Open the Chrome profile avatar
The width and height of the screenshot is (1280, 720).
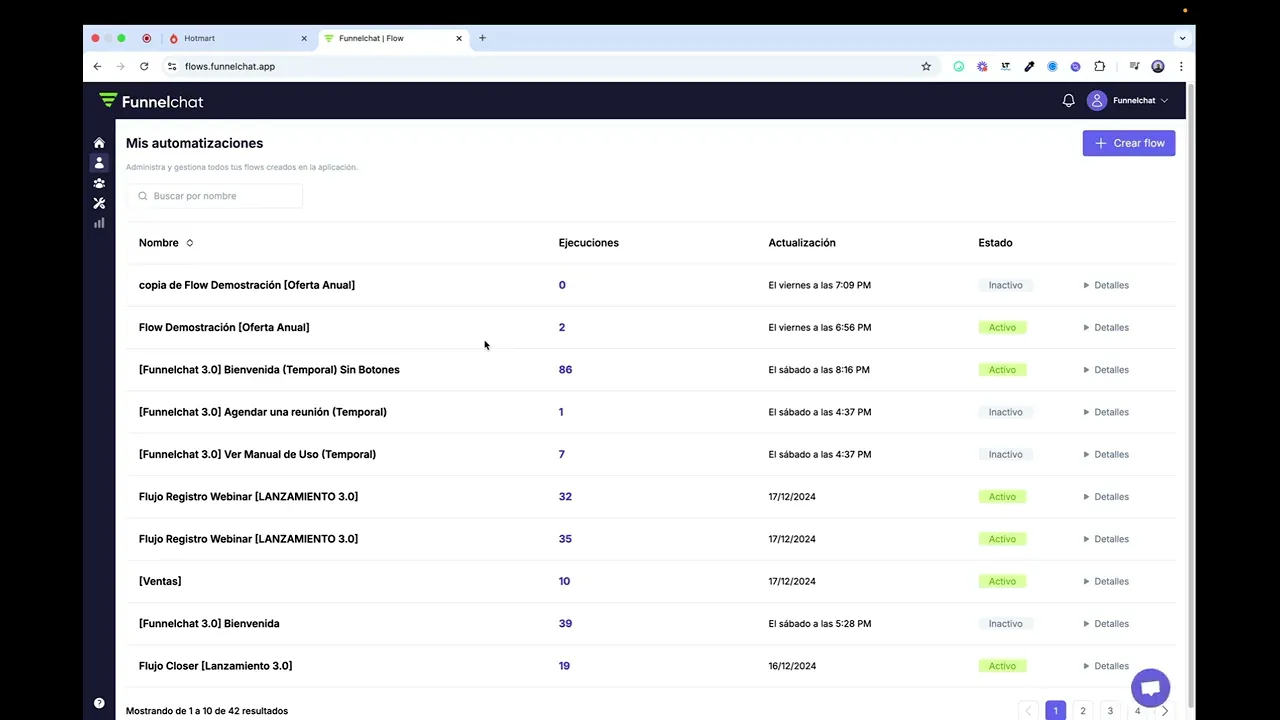pyautogui.click(x=1158, y=66)
